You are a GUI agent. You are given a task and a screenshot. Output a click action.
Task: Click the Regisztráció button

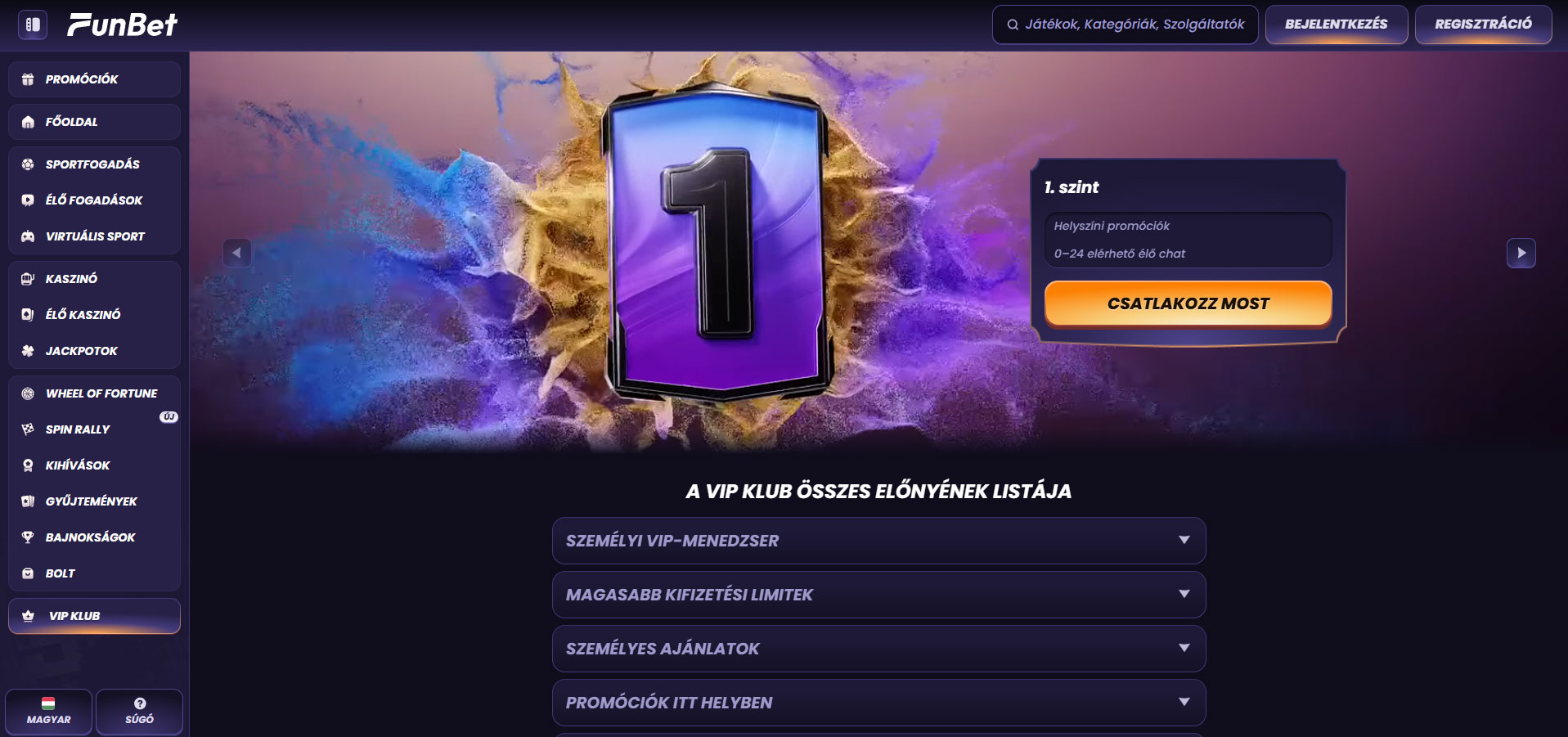1483,25
